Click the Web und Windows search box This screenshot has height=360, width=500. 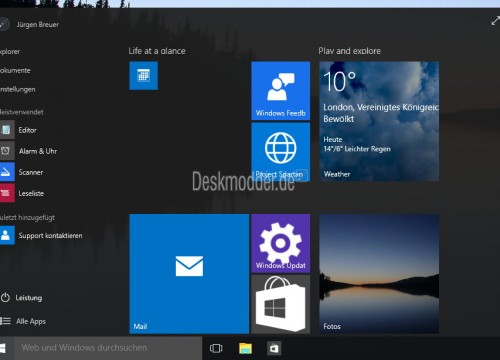click(108, 348)
